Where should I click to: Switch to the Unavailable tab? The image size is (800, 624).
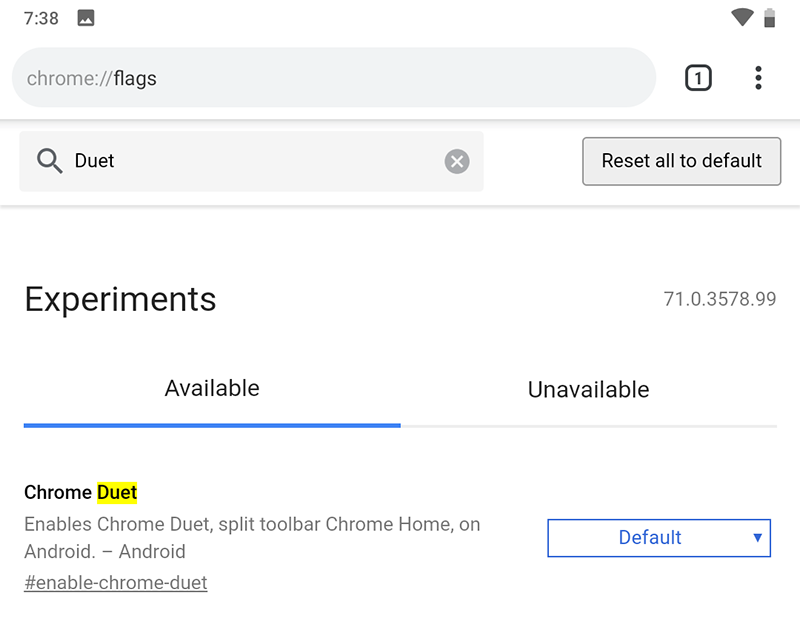[x=588, y=390]
